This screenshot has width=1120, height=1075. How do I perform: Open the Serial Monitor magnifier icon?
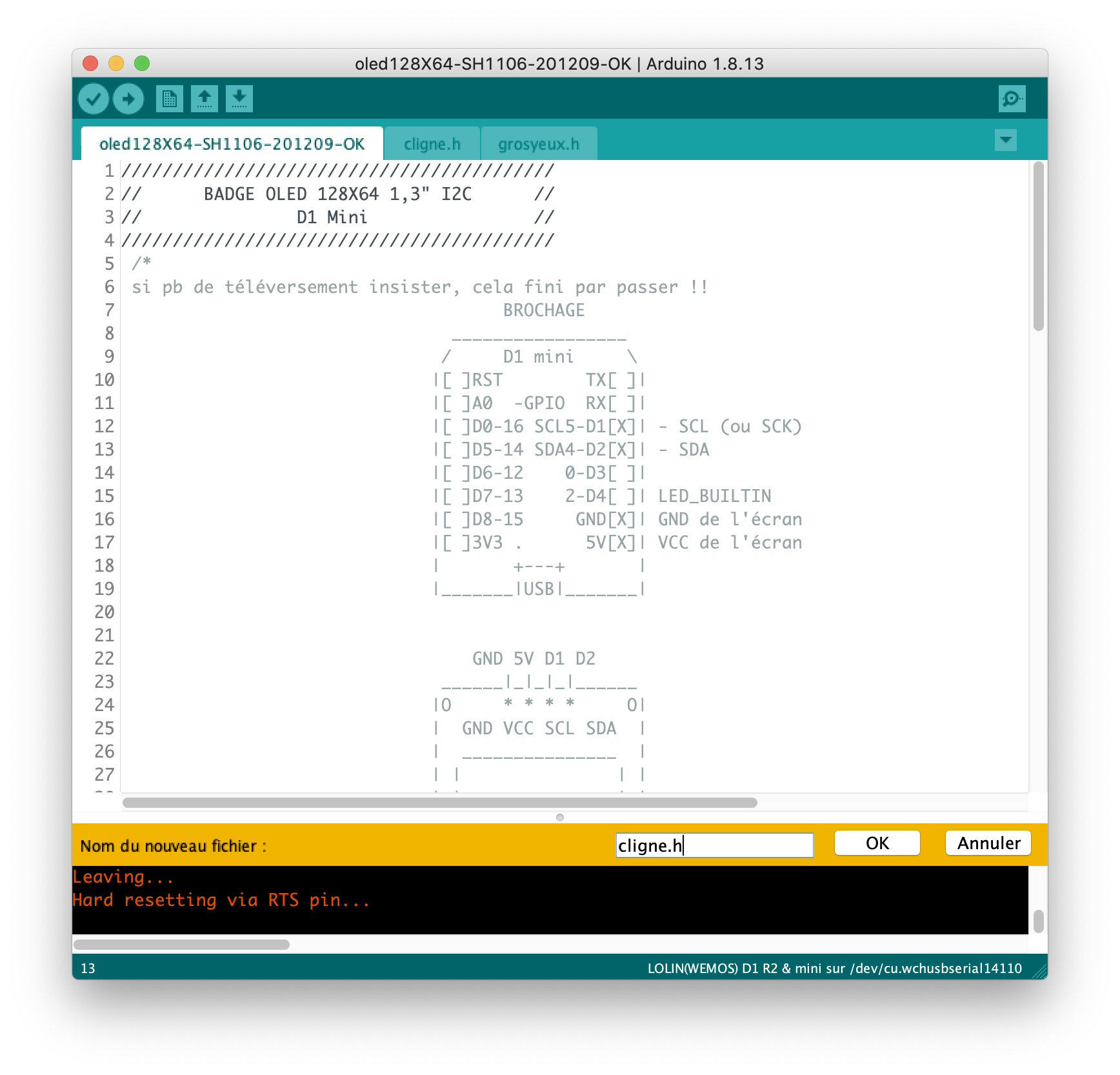1012,99
